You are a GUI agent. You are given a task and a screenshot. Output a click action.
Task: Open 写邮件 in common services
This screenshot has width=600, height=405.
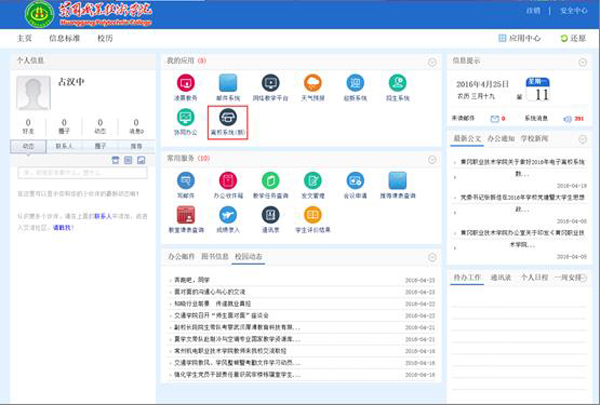pyautogui.click(x=186, y=181)
